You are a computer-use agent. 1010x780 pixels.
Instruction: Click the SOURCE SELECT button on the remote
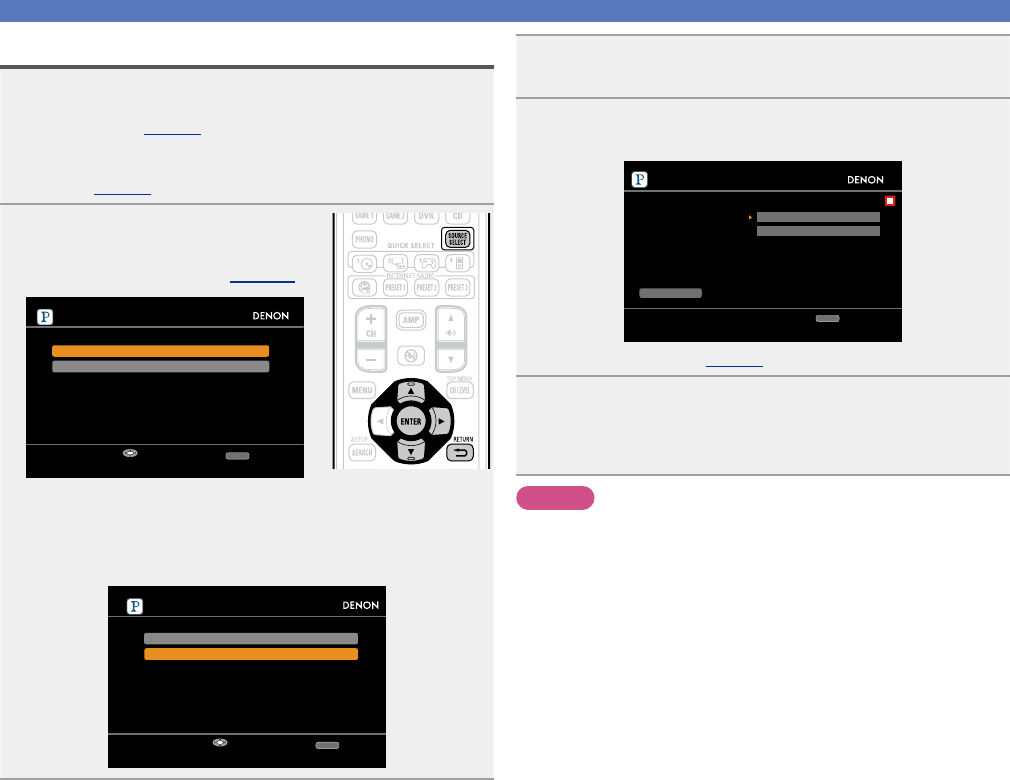tap(457, 238)
